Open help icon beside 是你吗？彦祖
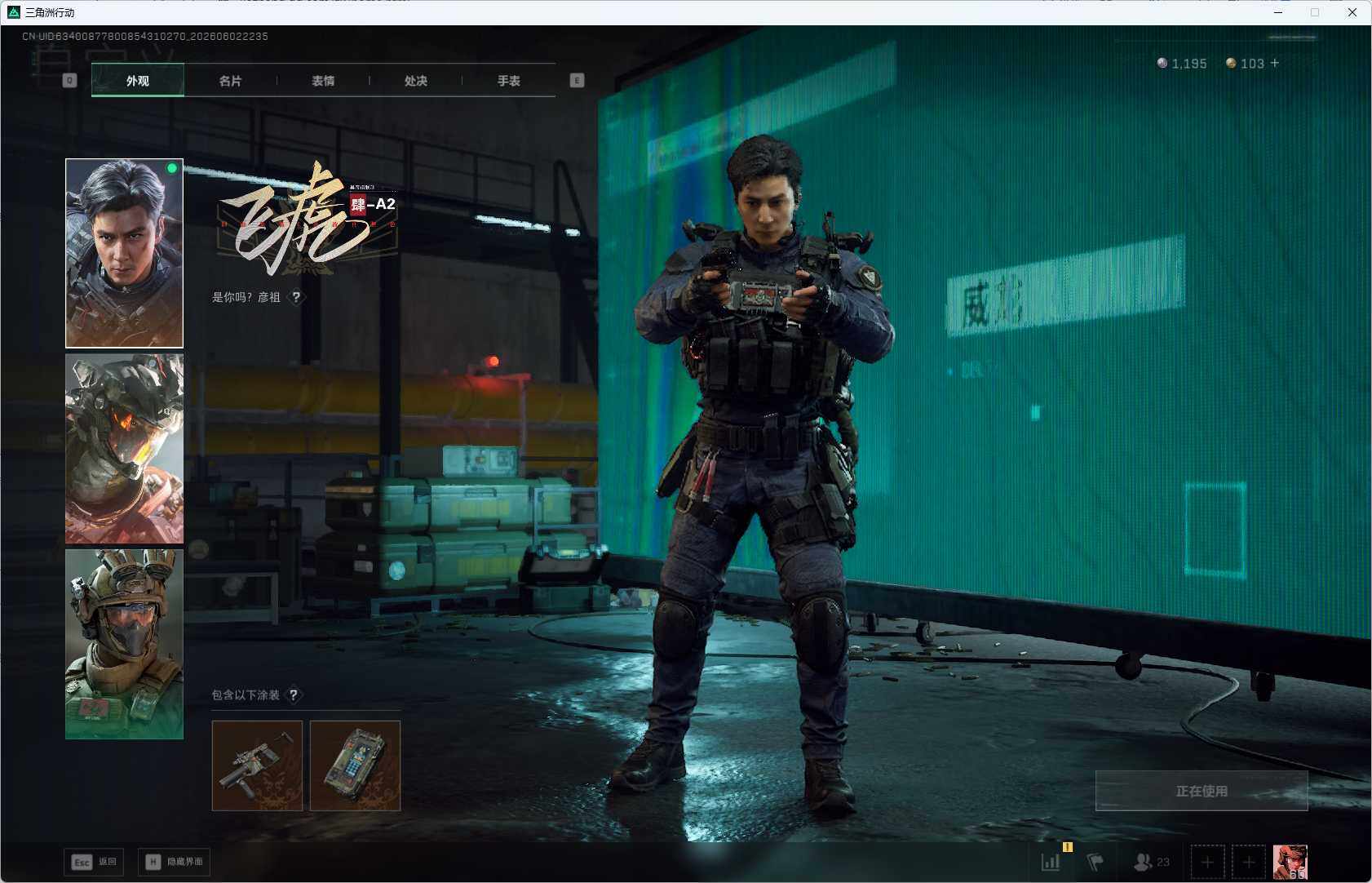This screenshot has width=1372, height=883. [296, 297]
